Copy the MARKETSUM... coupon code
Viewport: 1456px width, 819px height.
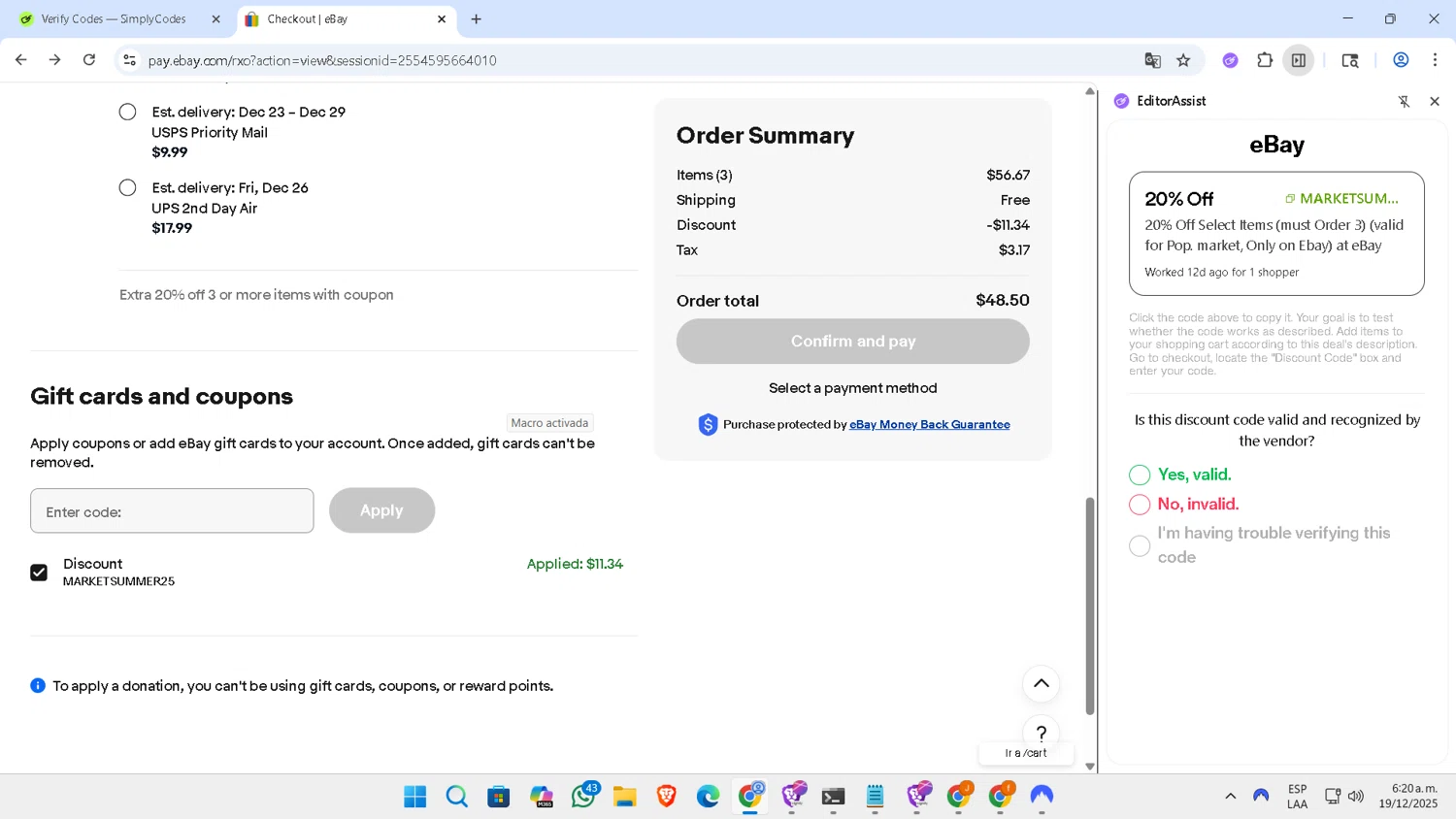1342,199
